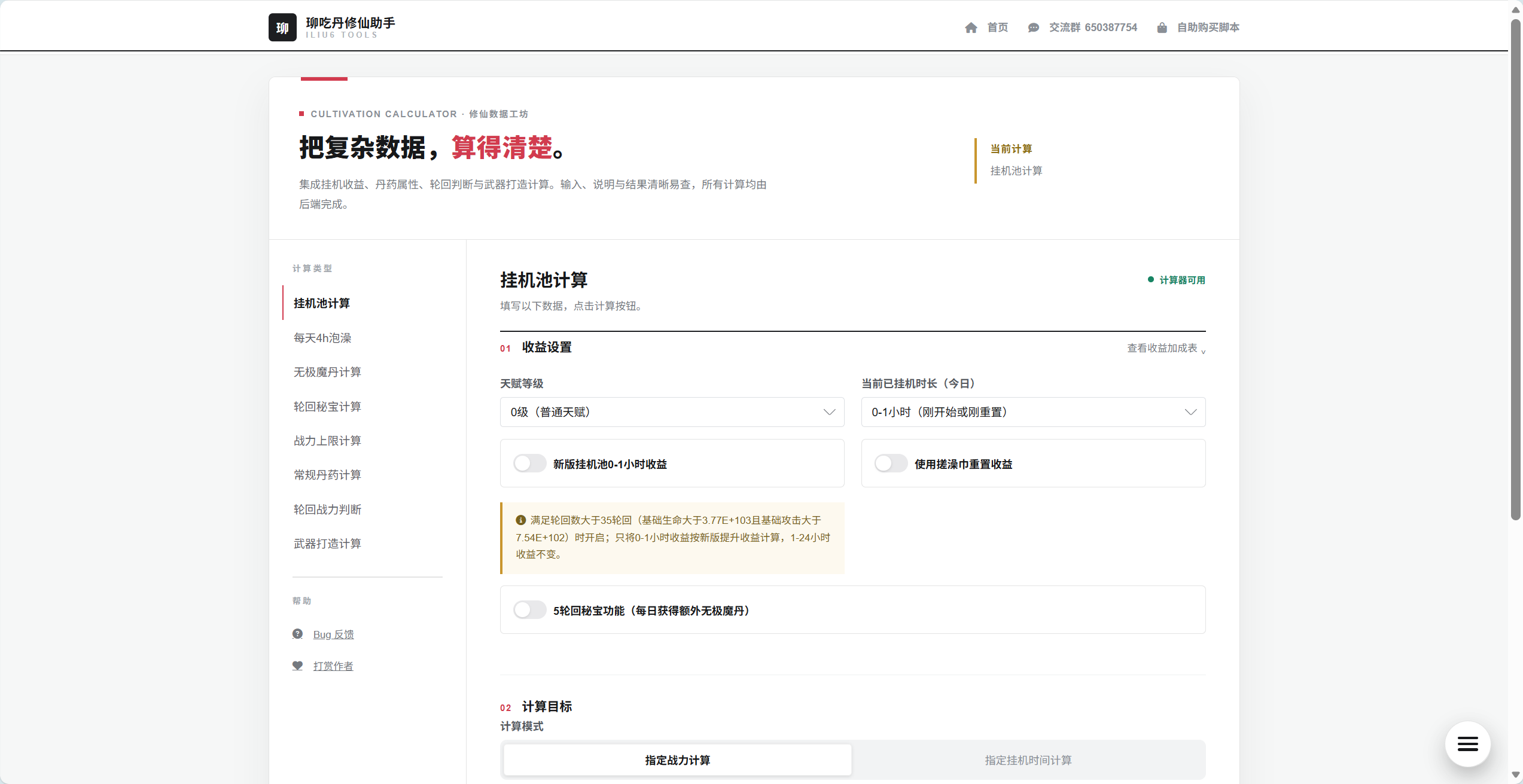
Task: Click the page vertical scrollbar thumb
Action: point(1515,269)
